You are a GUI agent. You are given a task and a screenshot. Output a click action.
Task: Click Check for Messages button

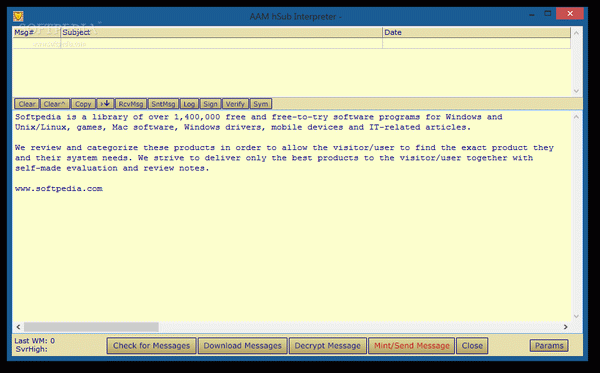(x=152, y=346)
